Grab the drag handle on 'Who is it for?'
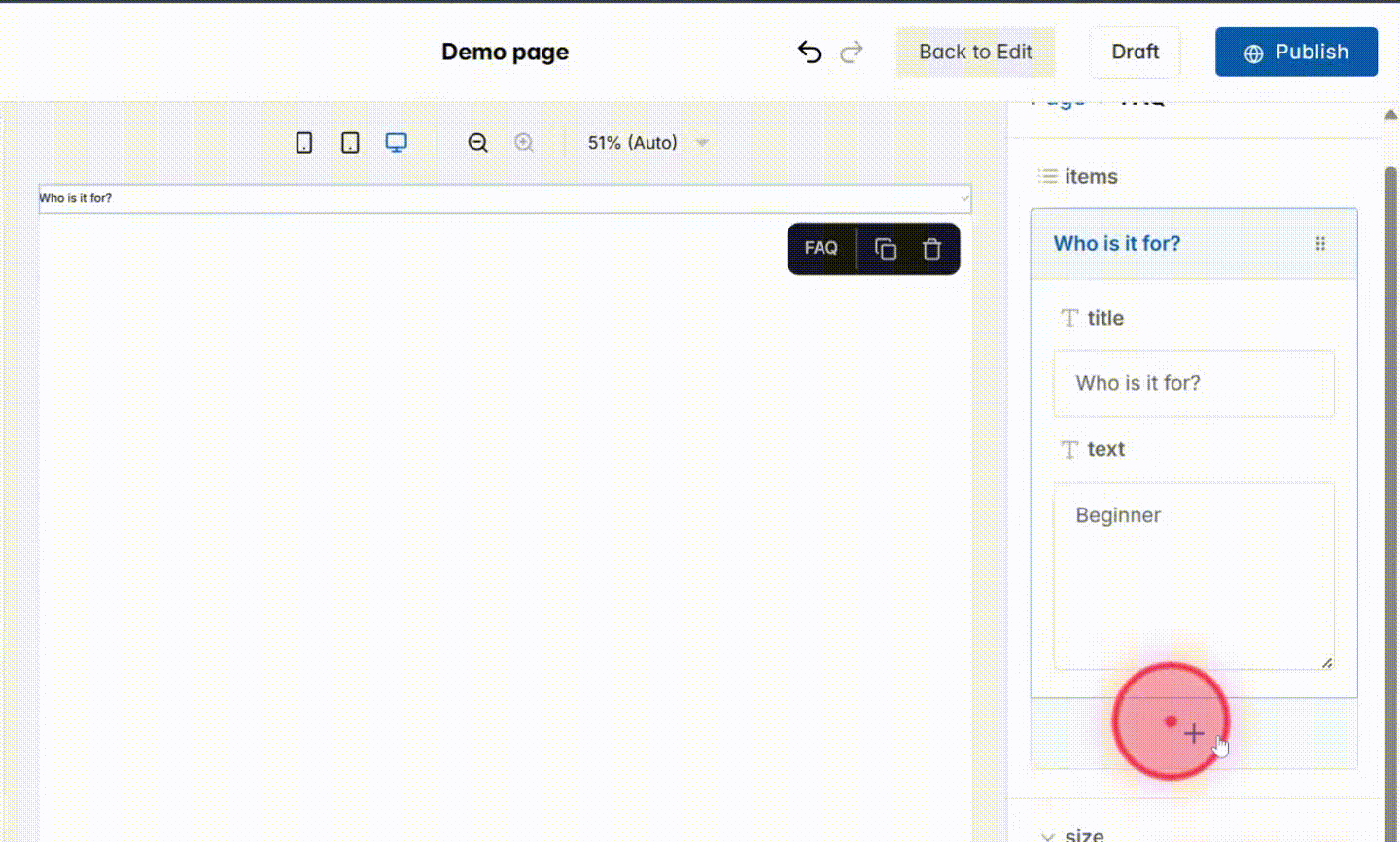This screenshot has width=1400, height=842. (1320, 243)
